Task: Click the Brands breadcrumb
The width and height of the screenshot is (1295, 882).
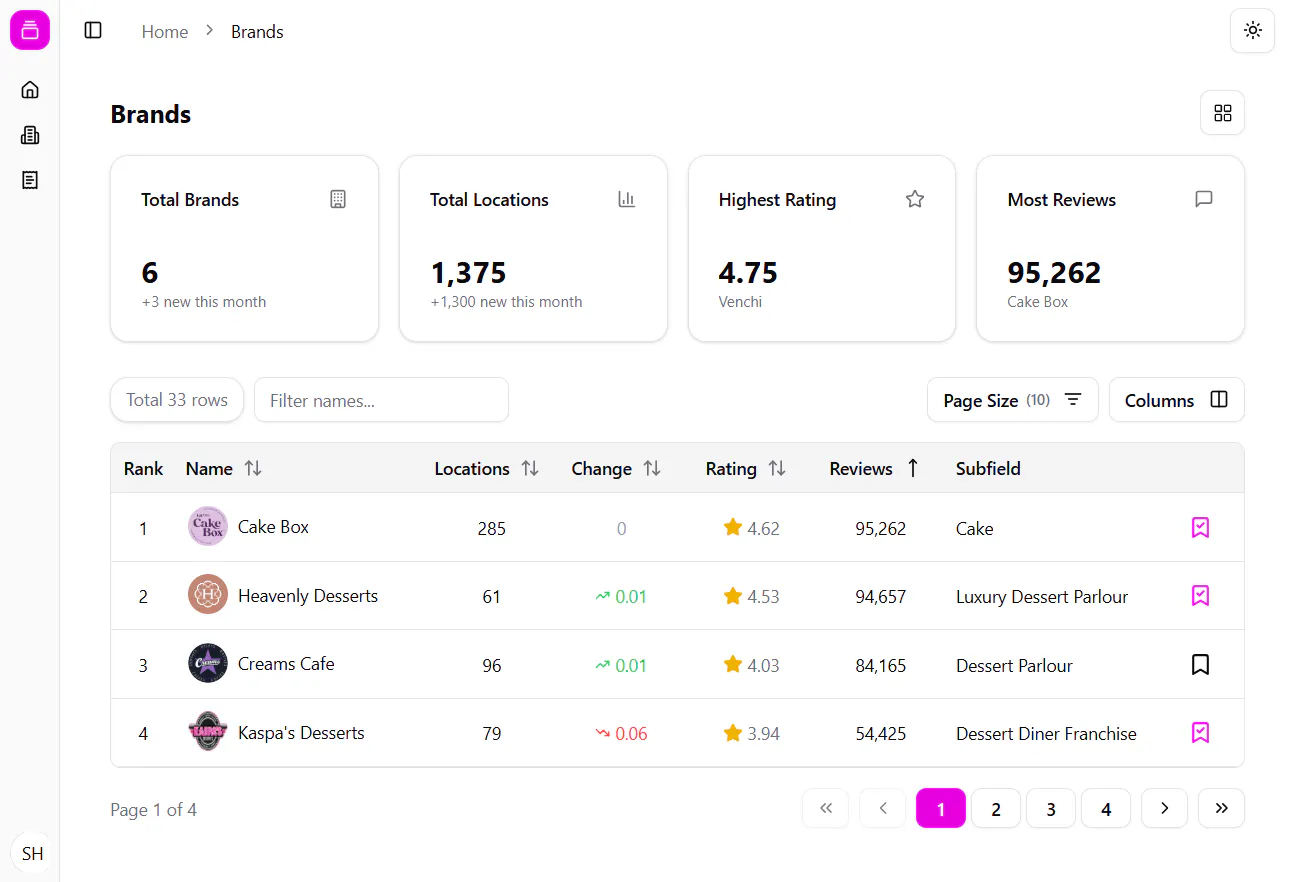Action: click(257, 32)
